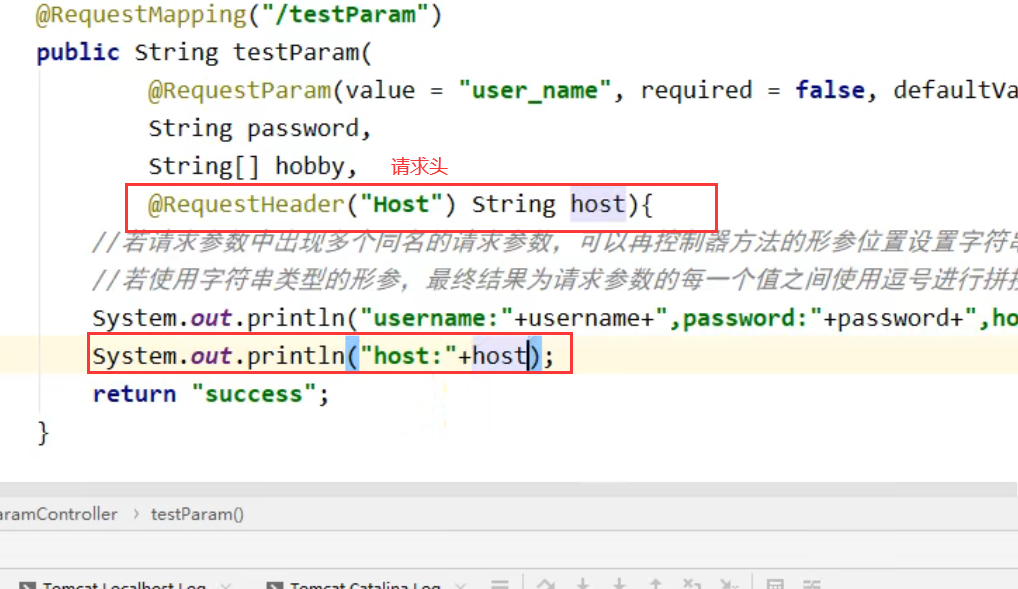The height and width of the screenshot is (589, 1018).
Task: Click the lines icon right of Catalina Log tab
Action: (x=502, y=585)
